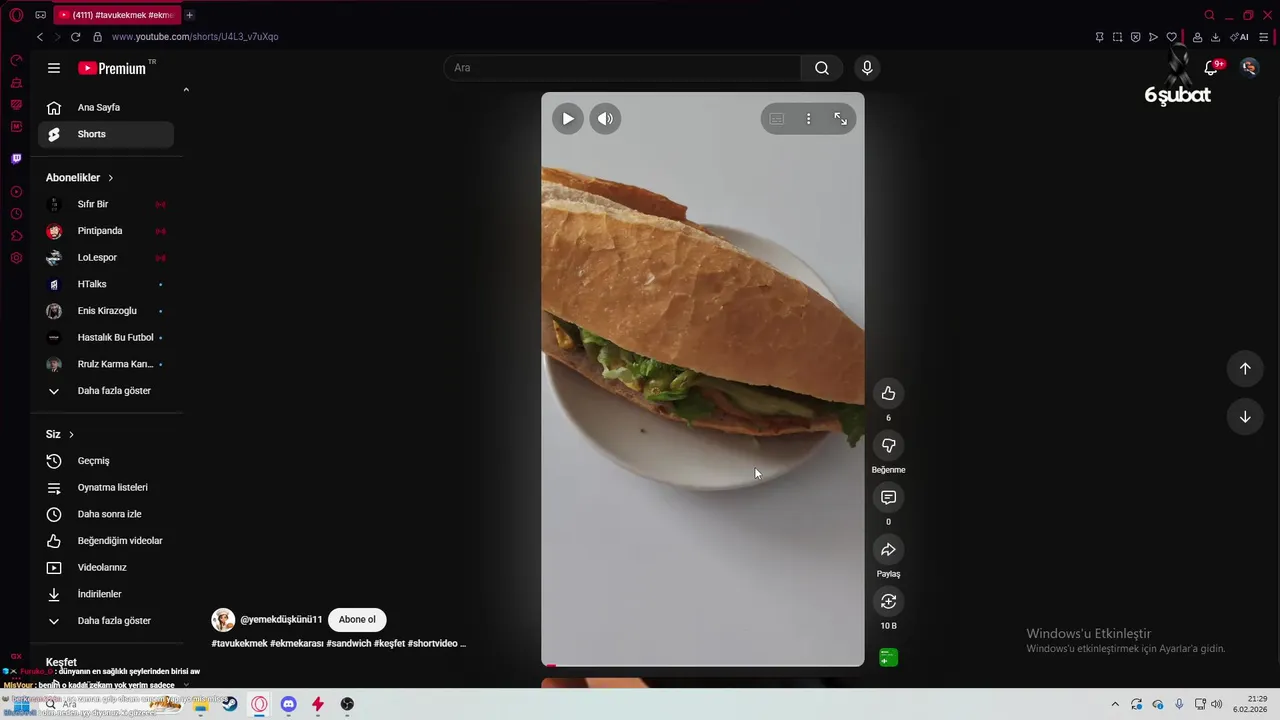Open Oynatma listeleri playlists
Viewport: 1280px width, 720px height.
pyautogui.click(x=106, y=488)
